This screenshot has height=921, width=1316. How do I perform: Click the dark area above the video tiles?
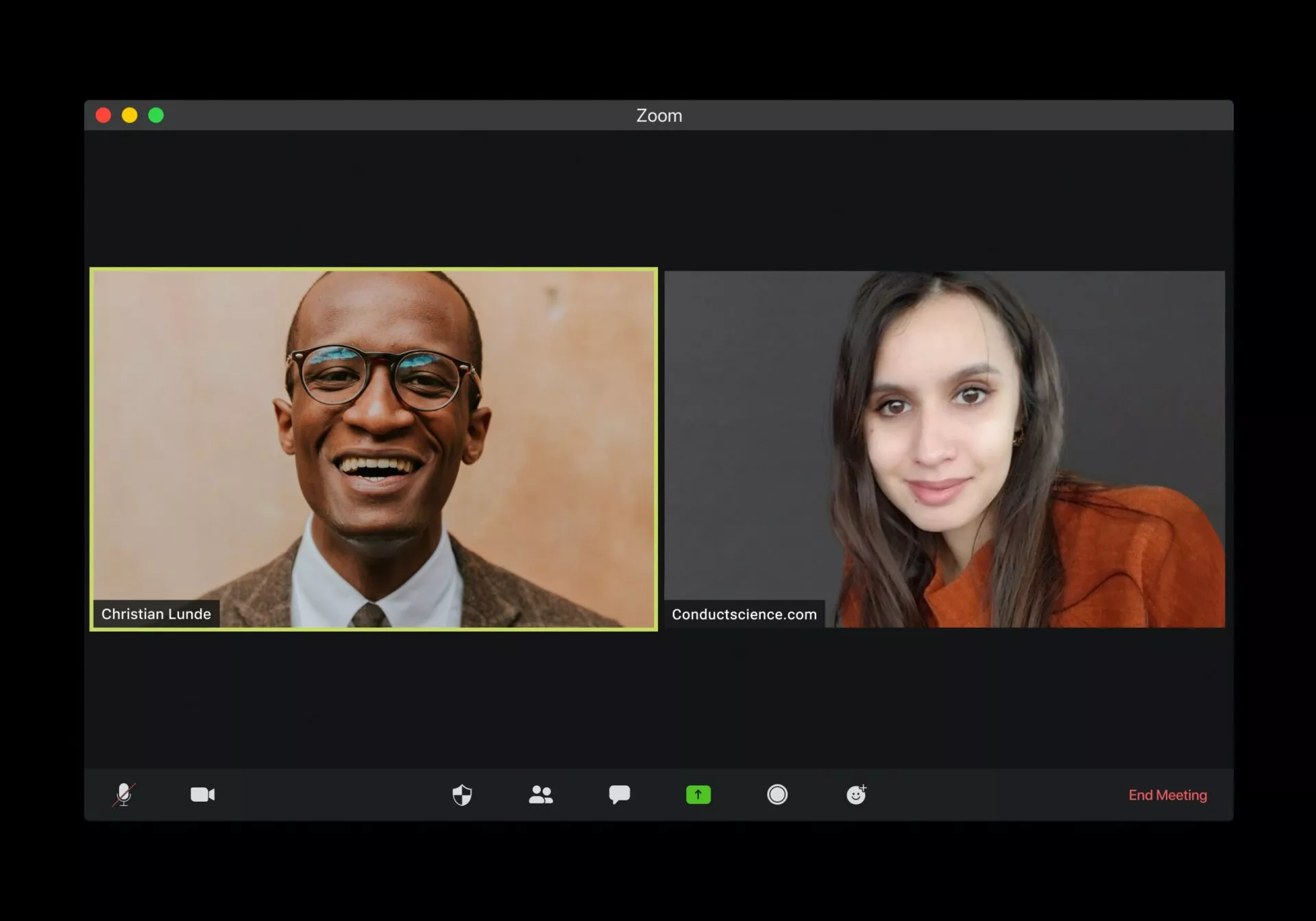tap(659, 199)
